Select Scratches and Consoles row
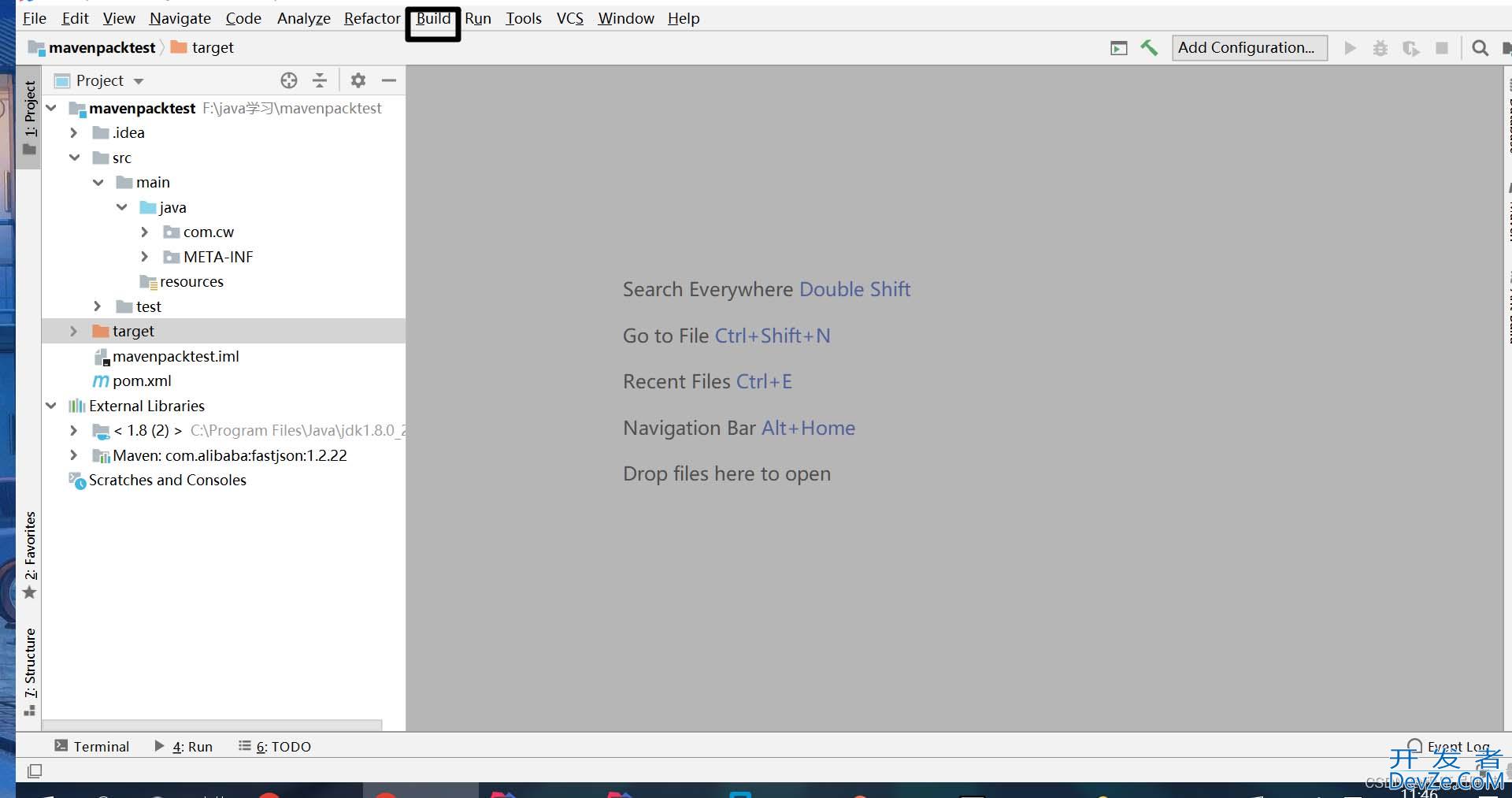The height and width of the screenshot is (798, 1512). [x=224, y=481]
